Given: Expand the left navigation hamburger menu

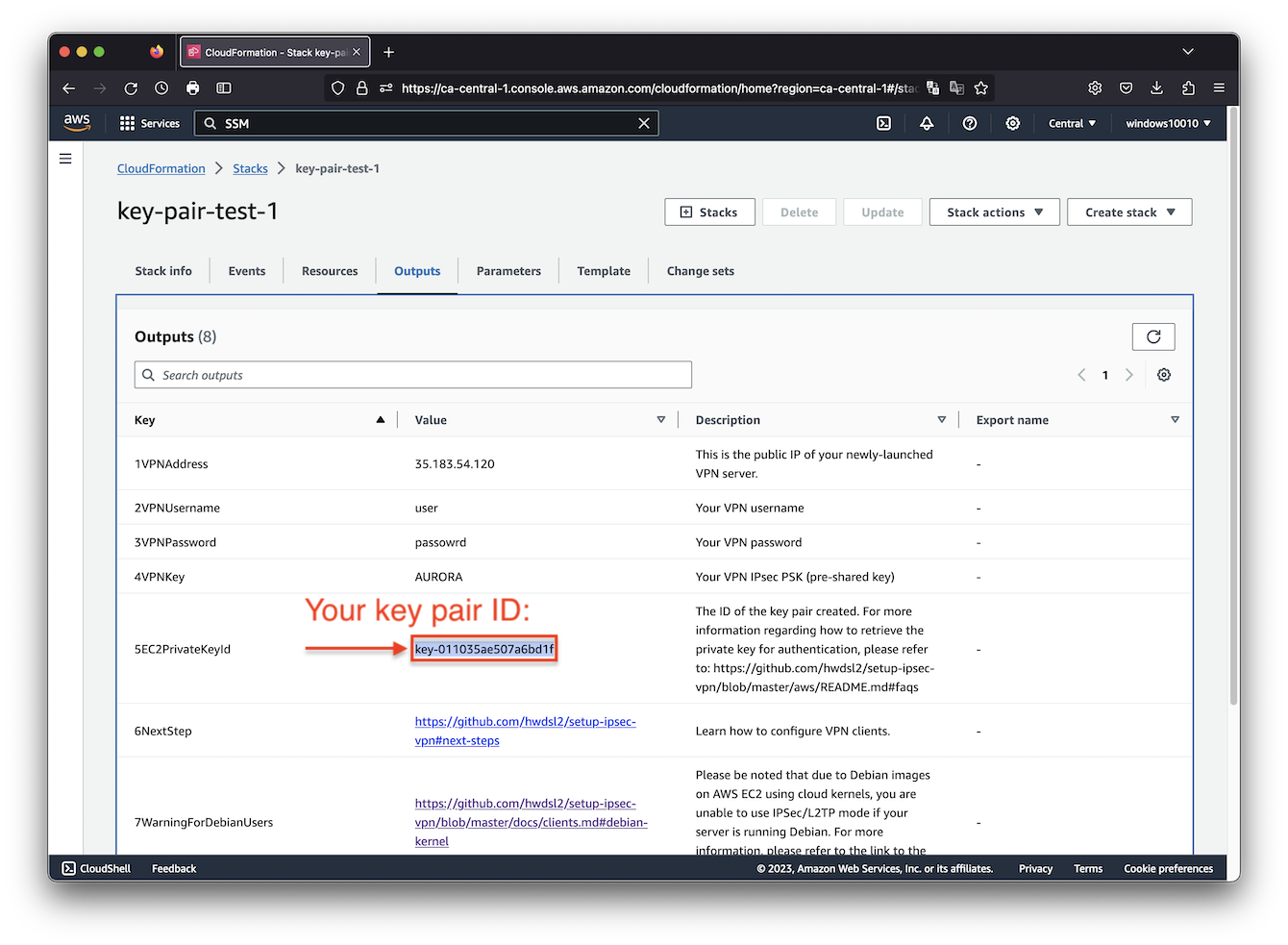Looking at the screenshot, I should point(65,159).
